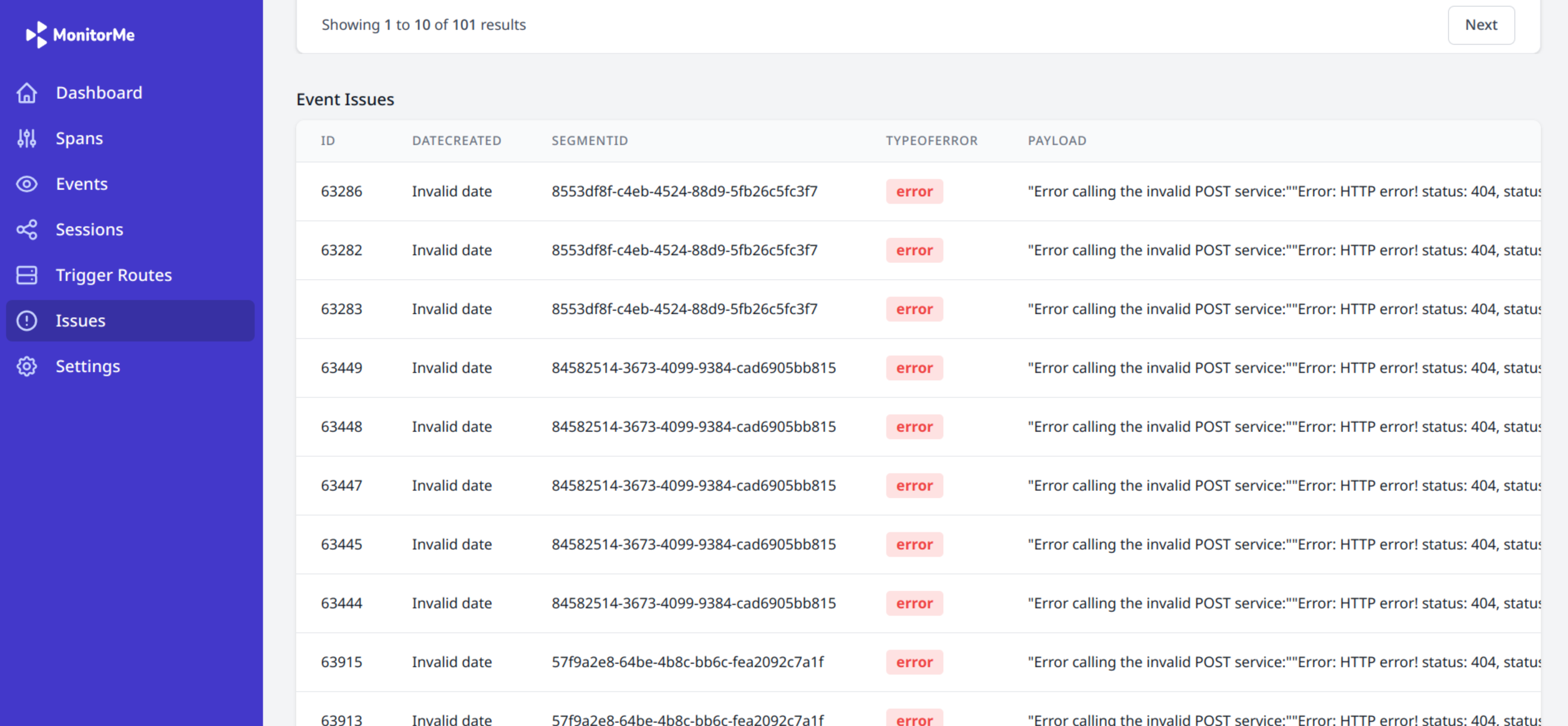Click the SEGMENTID column header
The width and height of the screenshot is (1568, 726).
pos(589,140)
